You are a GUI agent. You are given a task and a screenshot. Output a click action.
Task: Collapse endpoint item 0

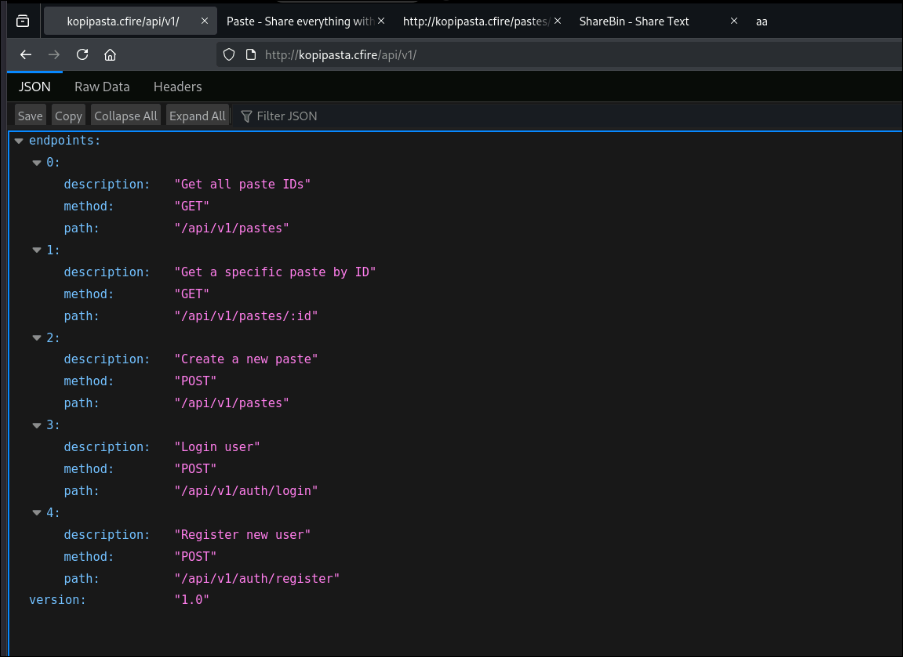click(x=37, y=163)
